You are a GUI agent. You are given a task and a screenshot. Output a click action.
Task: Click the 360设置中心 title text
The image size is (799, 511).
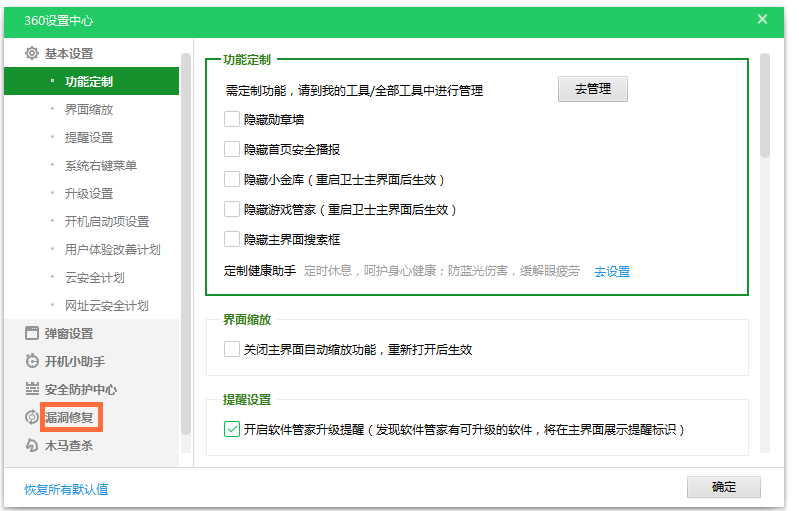(59, 21)
